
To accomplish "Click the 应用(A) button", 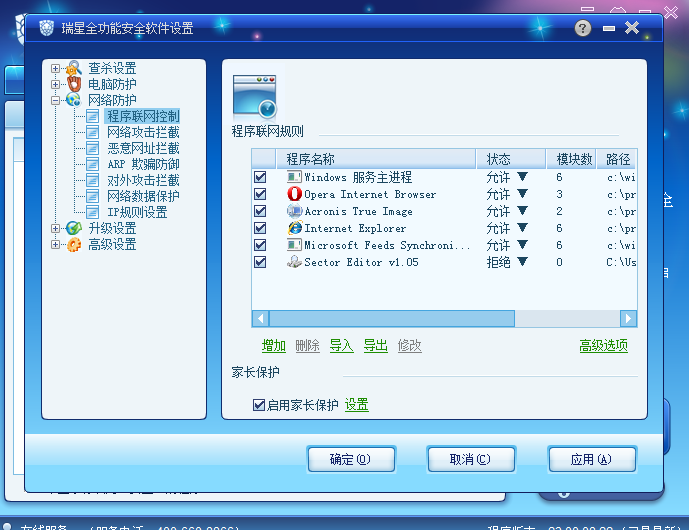I will pyautogui.click(x=592, y=460).
